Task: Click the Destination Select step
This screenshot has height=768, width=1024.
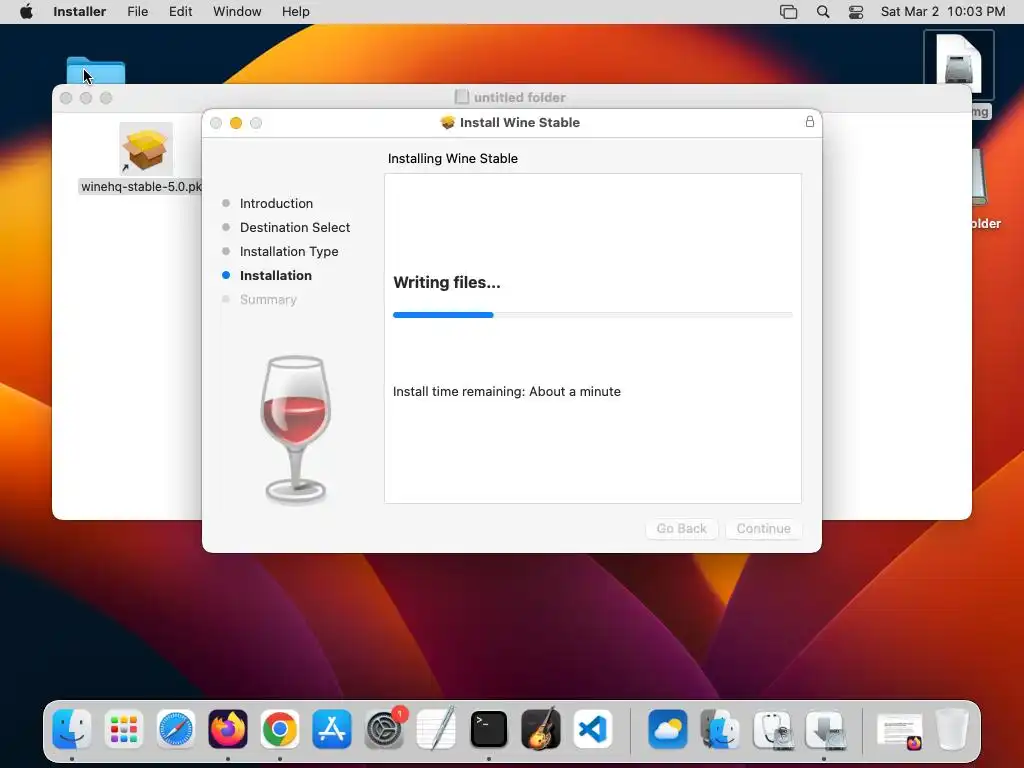Action: click(295, 227)
